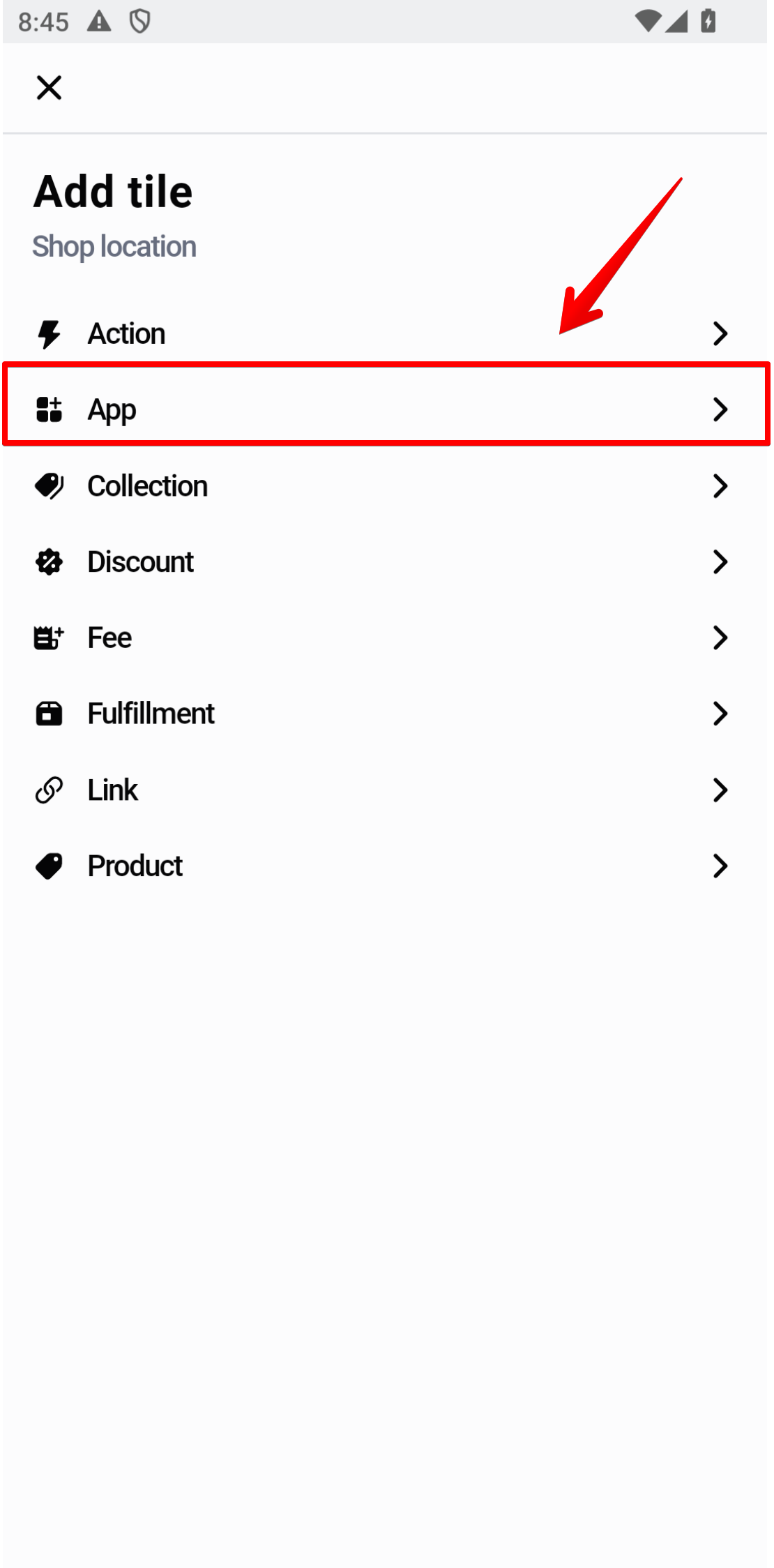
Task: Tap the warning triangle status icon
Action: (x=99, y=22)
